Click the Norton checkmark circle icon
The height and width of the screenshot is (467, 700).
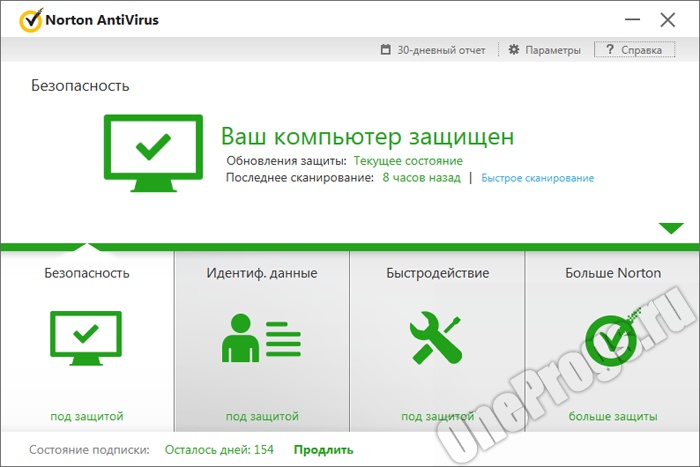(611, 340)
